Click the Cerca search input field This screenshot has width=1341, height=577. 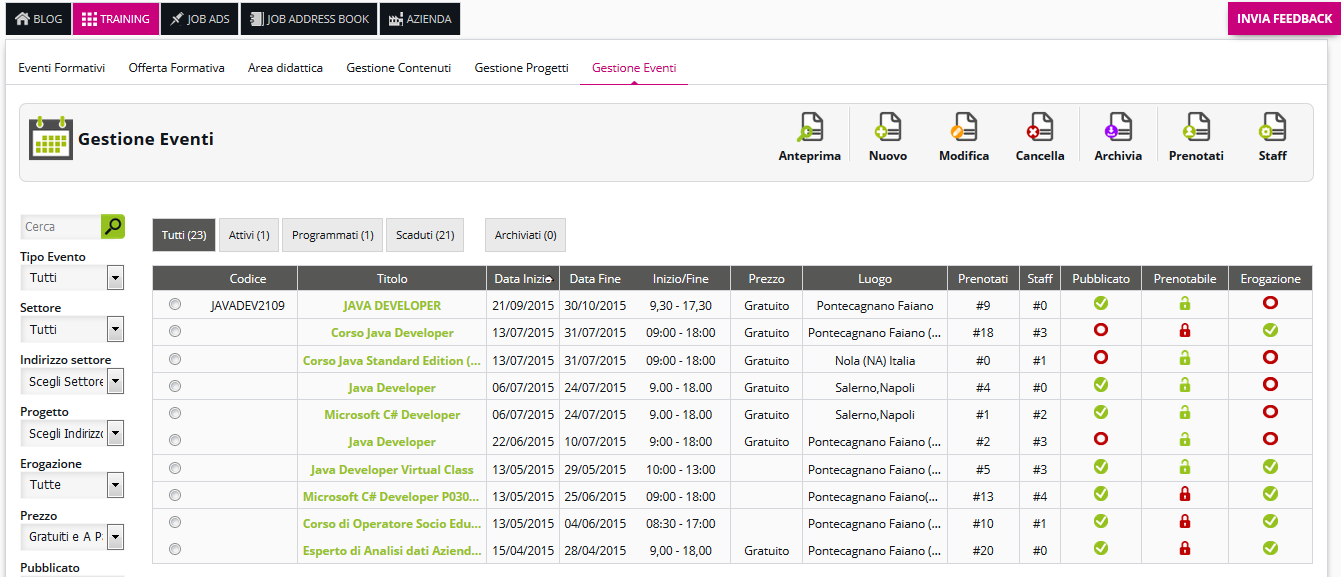(60, 226)
